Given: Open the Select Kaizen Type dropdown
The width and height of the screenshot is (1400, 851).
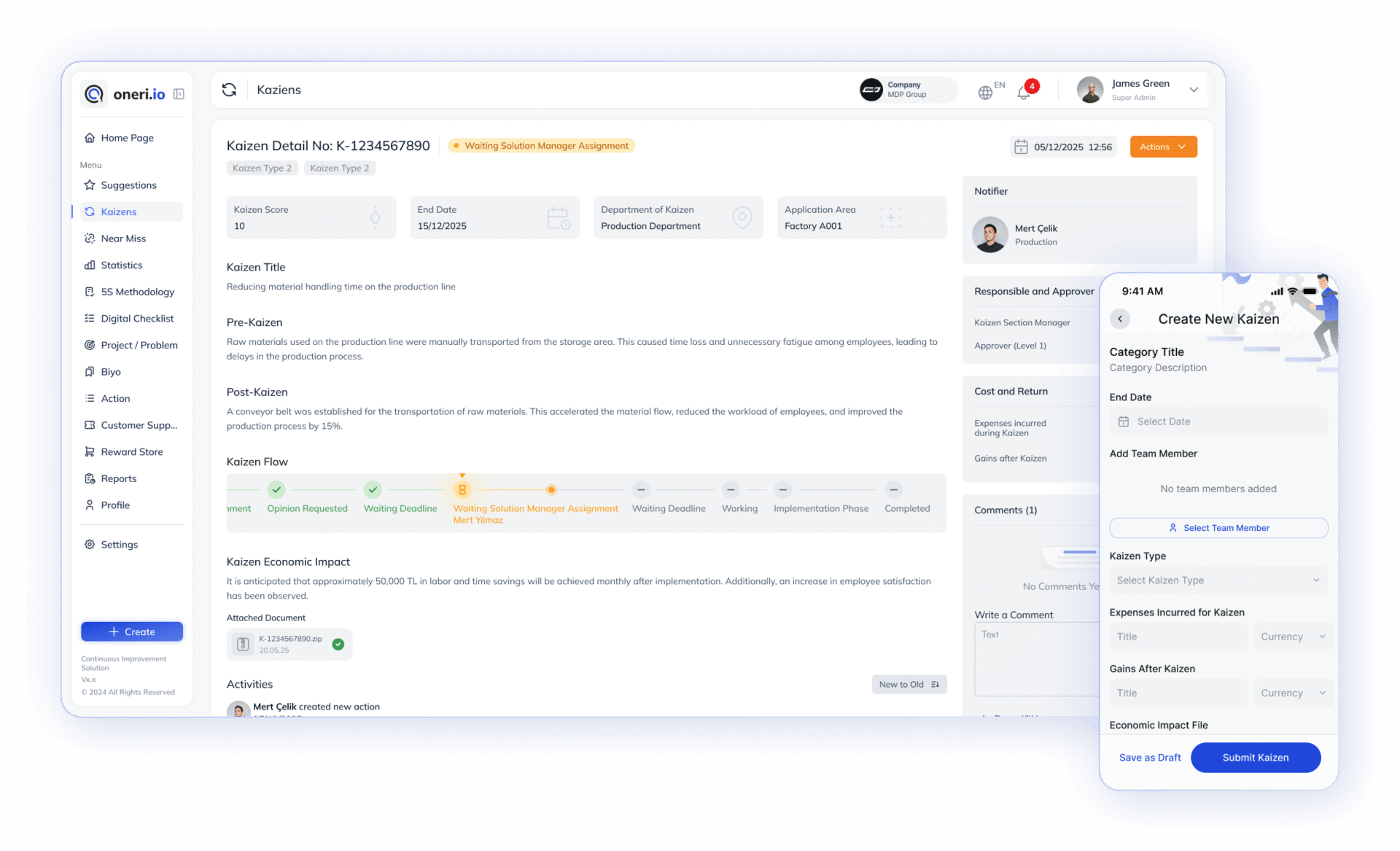Looking at the screenshot, I should 1218,580.
